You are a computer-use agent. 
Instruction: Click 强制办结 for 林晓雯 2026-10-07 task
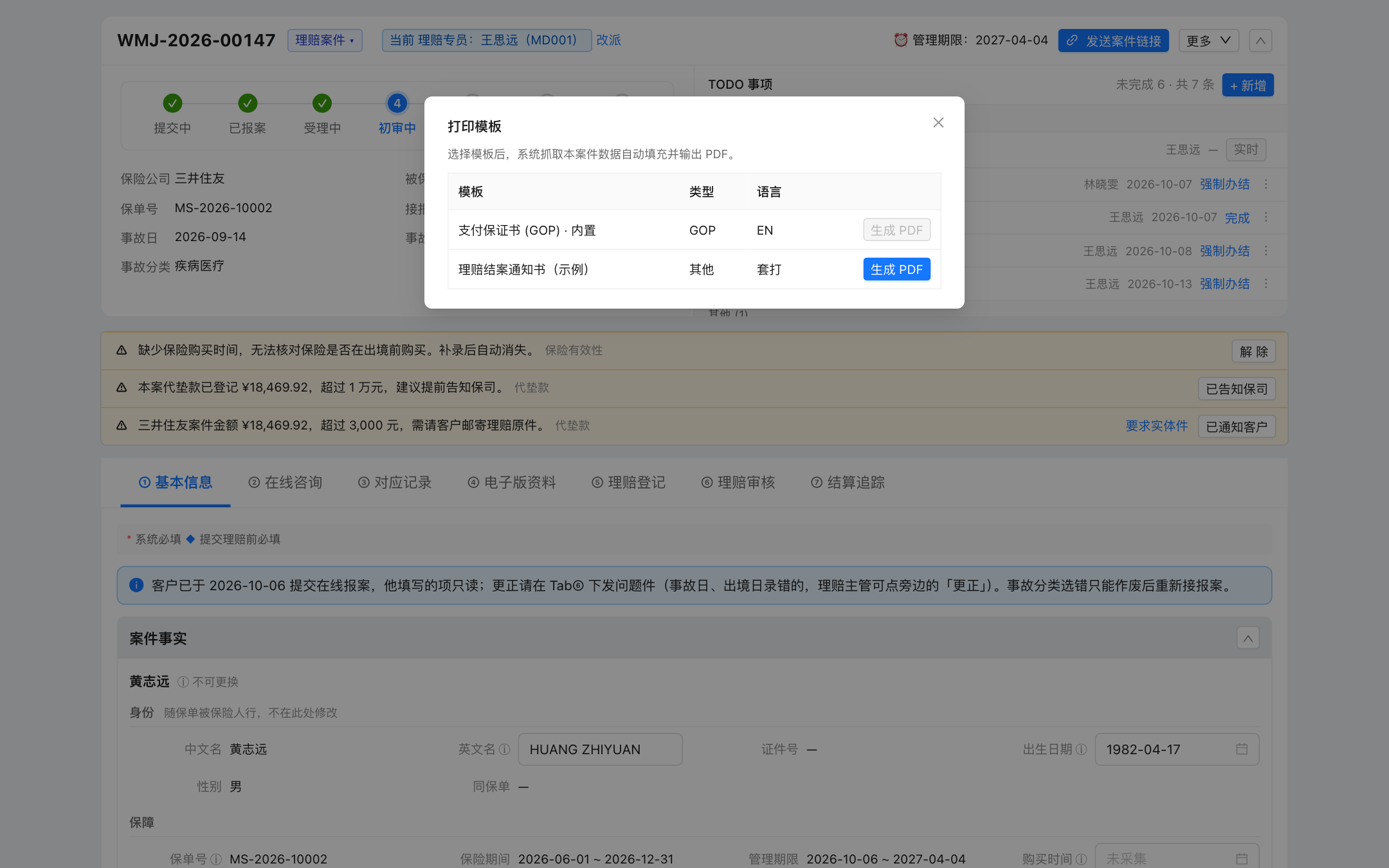(1224, 185)
